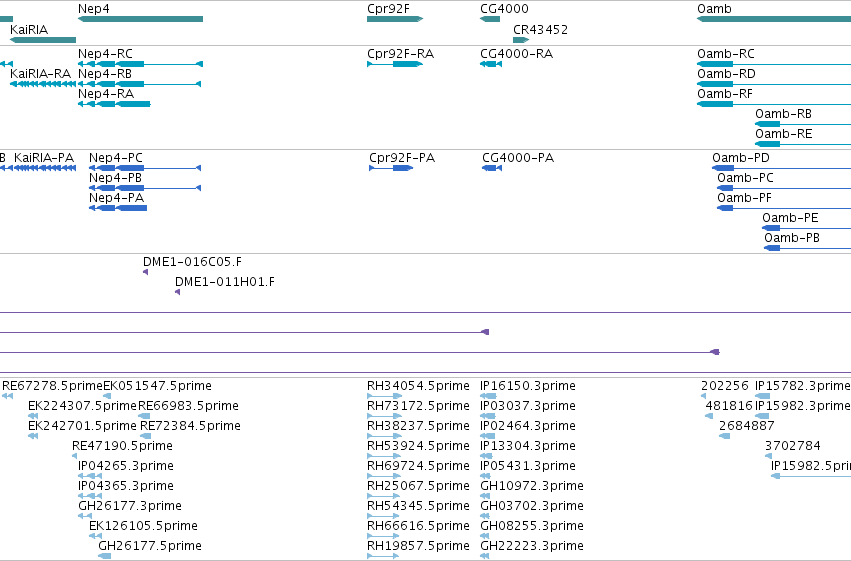Screen dimensions: 851x561
Task: Click feature 2684887
Action: [725, 436]
